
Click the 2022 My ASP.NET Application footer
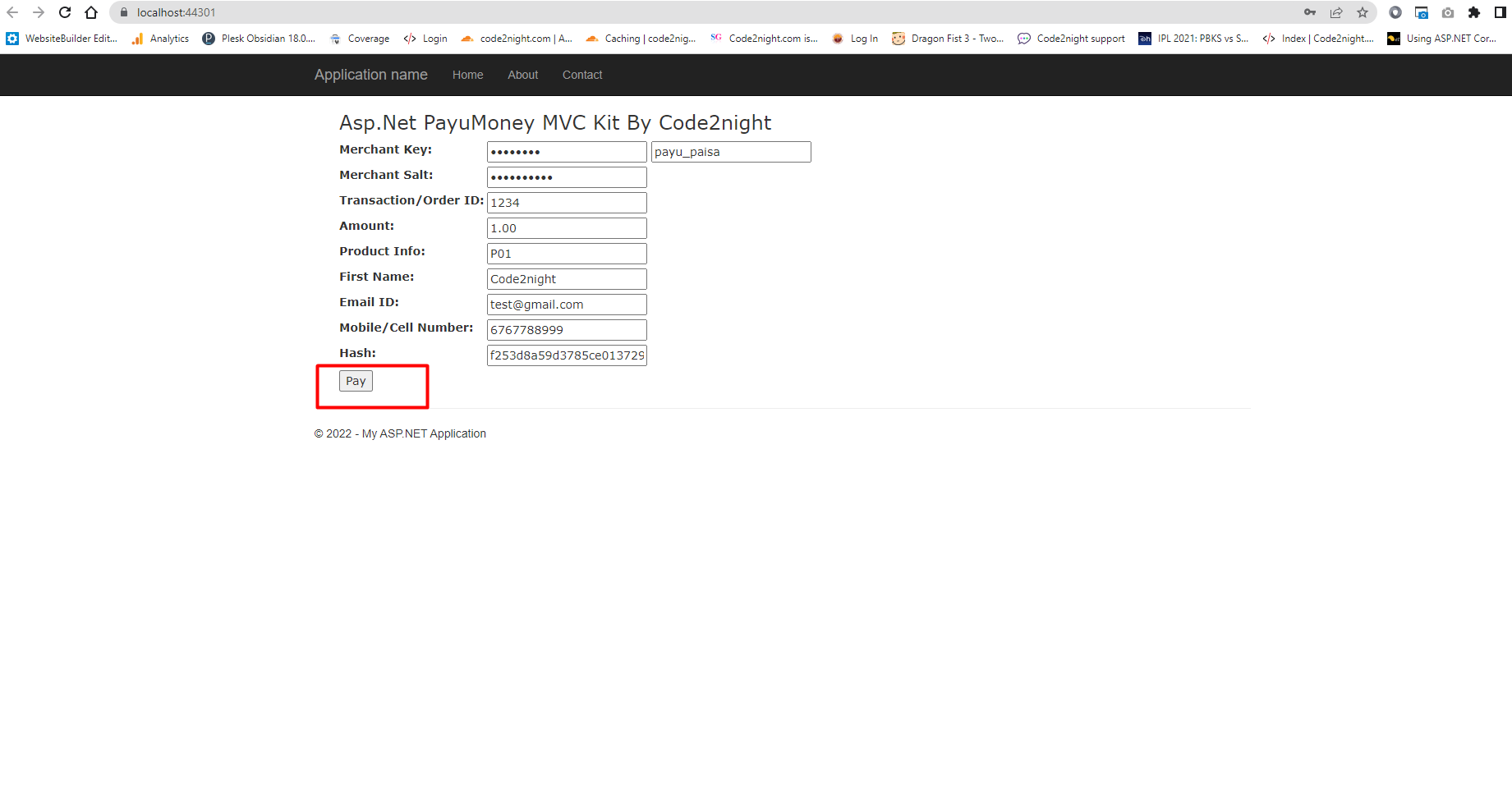(x=400, y=433)
